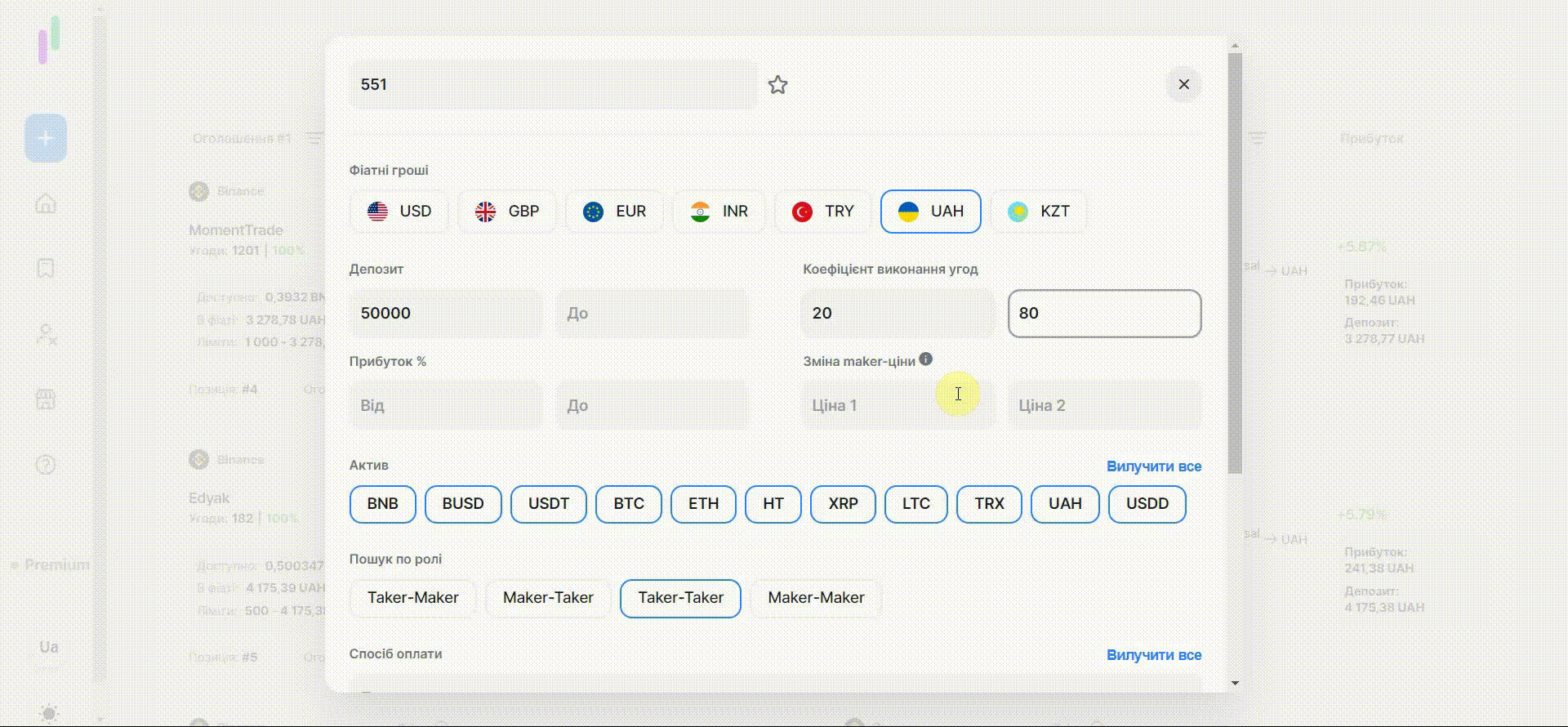Open the Ua language selector
Viewport: 1568px width, 727px height.
(48, 647)
